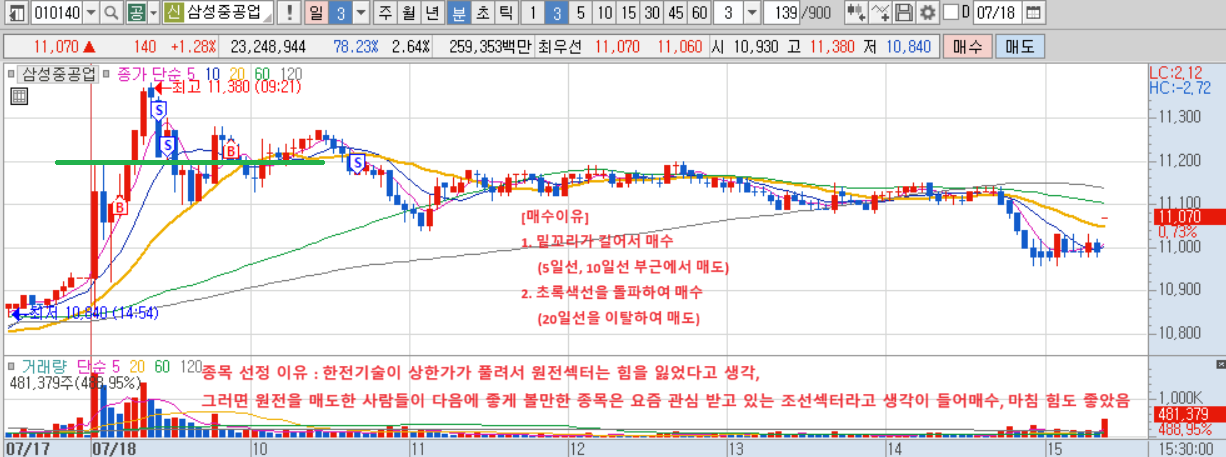The height and width of the screenshot is (457, 1226).
Task: Click the S sell marker at the 11,380 high
Action: click(158, 110)
